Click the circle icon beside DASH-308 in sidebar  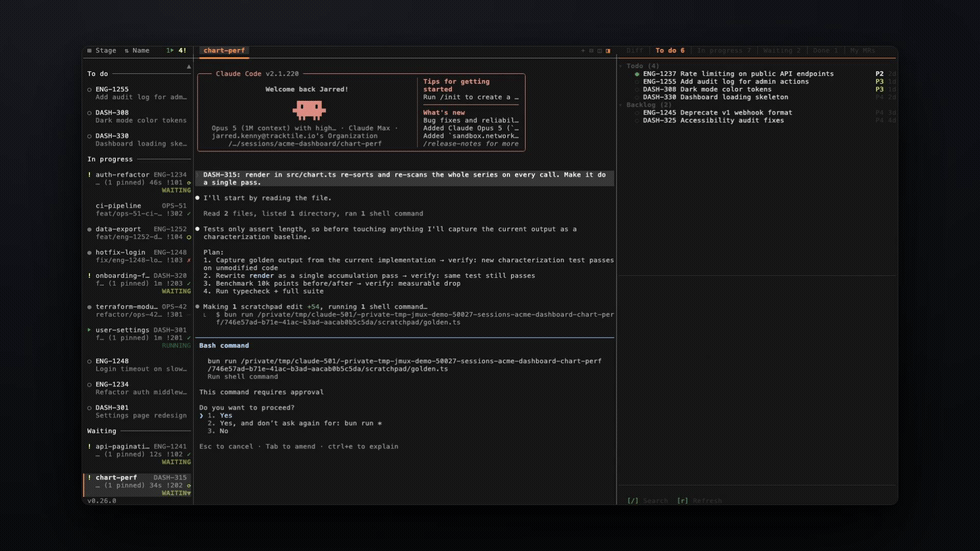tap(89, 113)
